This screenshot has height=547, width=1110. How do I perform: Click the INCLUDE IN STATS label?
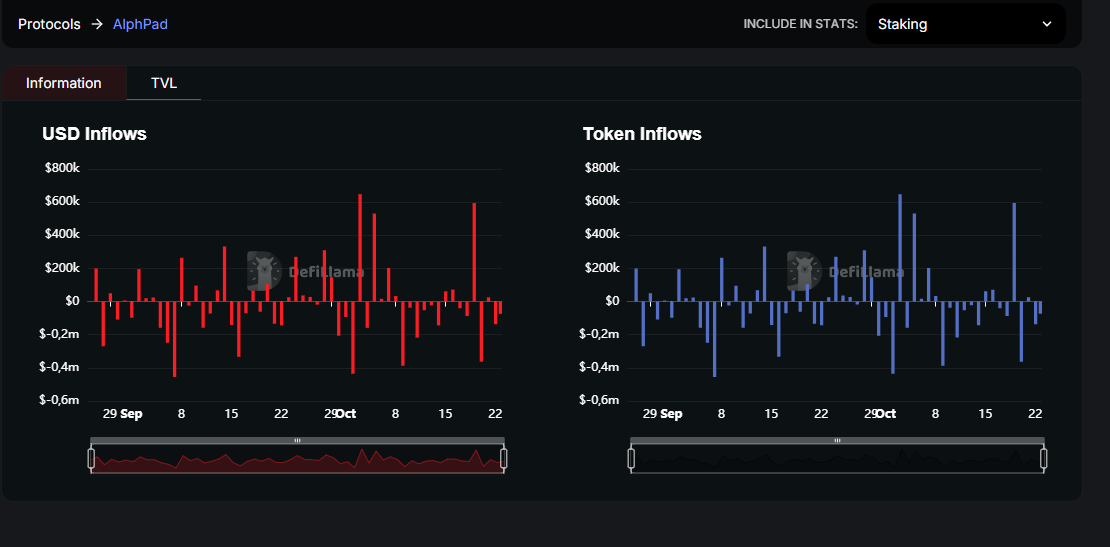click(800, 24)
